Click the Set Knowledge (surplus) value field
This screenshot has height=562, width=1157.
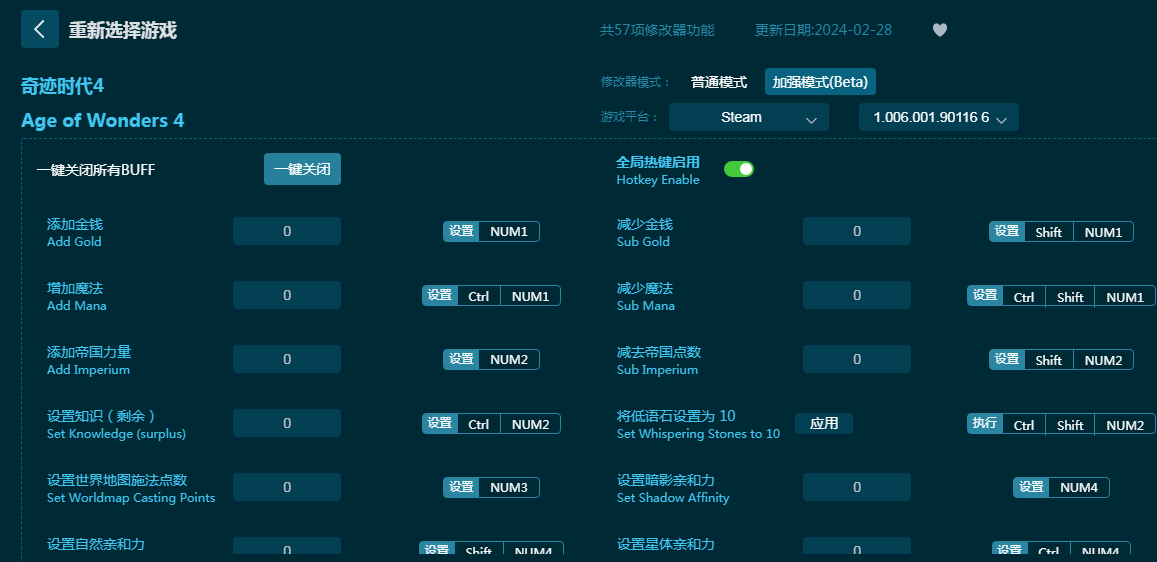(287, 423)
